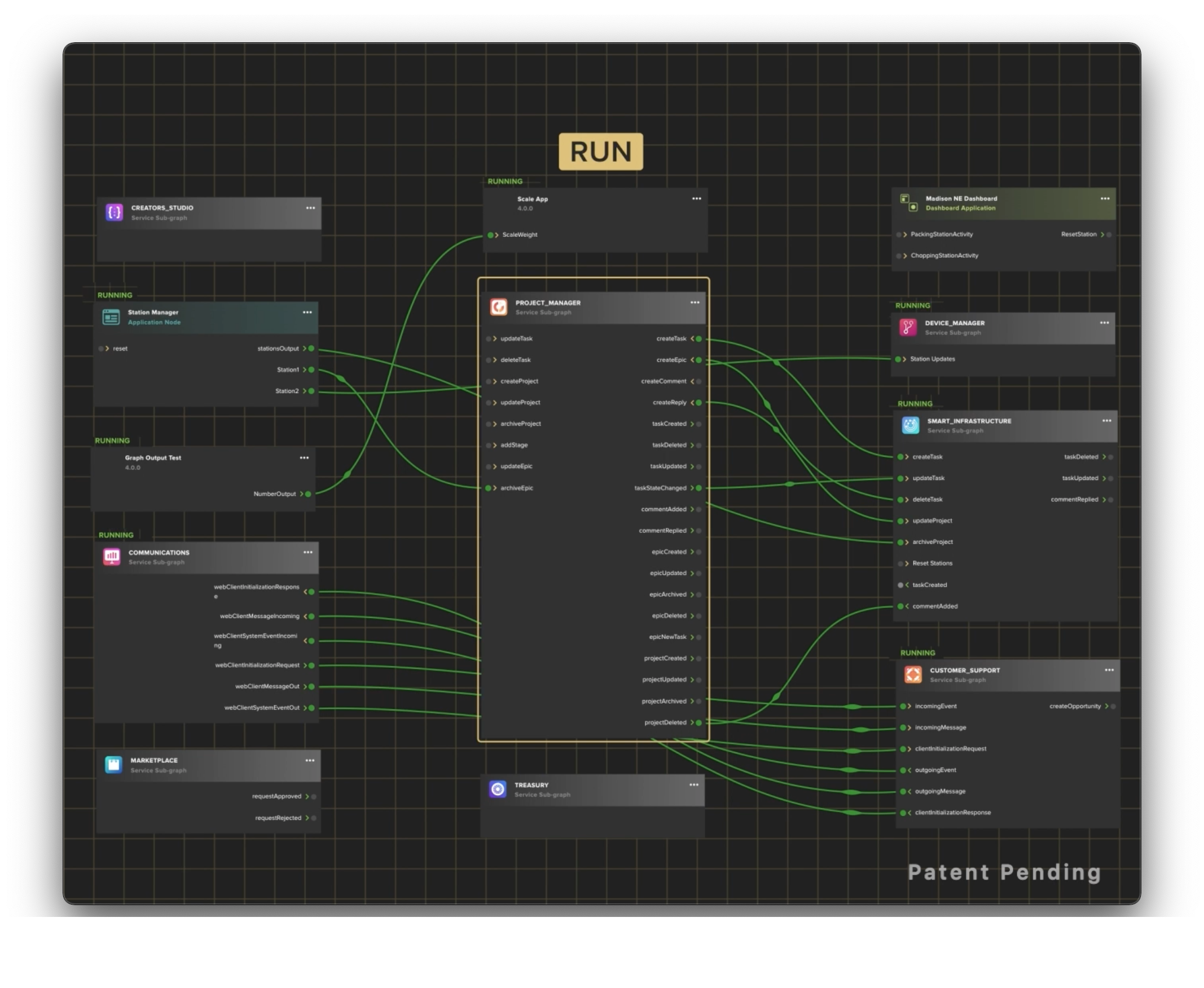This screenshot has height=988, width=1204.
Task: Open the TREASURY node options menu
Action: point(694,784)
